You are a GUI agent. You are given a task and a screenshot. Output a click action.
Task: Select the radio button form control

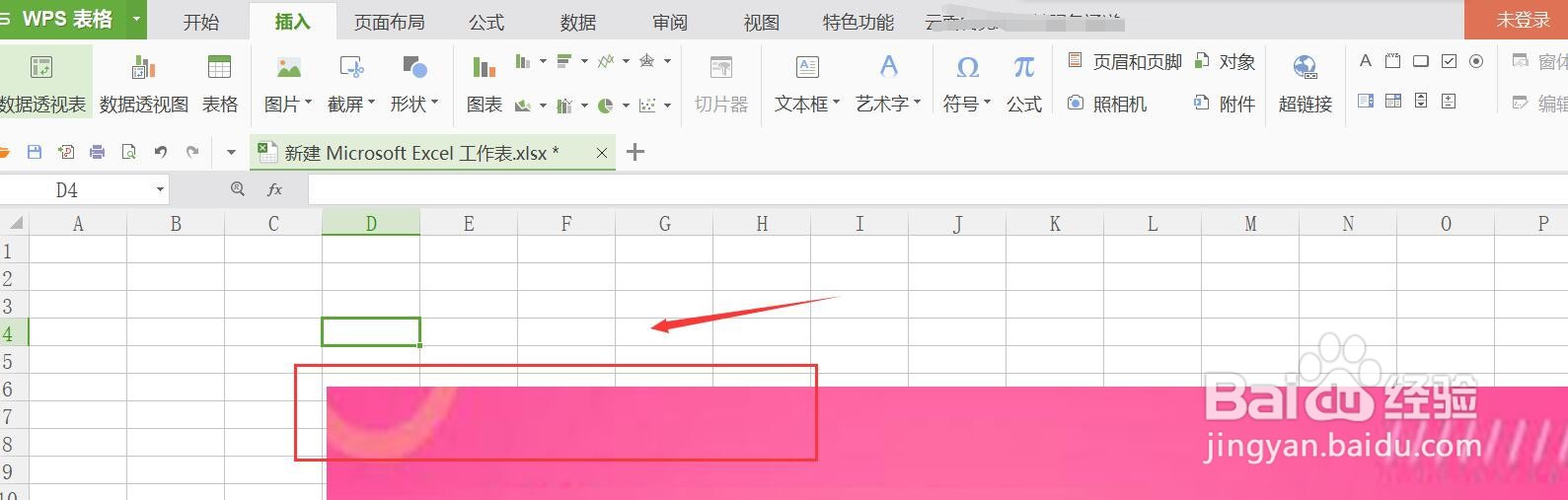click(x=1476, y=61)
